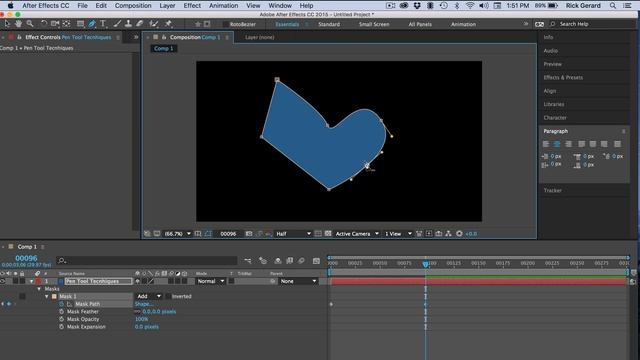Select the Eraser tool
Viewport: 640px width, 360px height.
coord(140,24)
